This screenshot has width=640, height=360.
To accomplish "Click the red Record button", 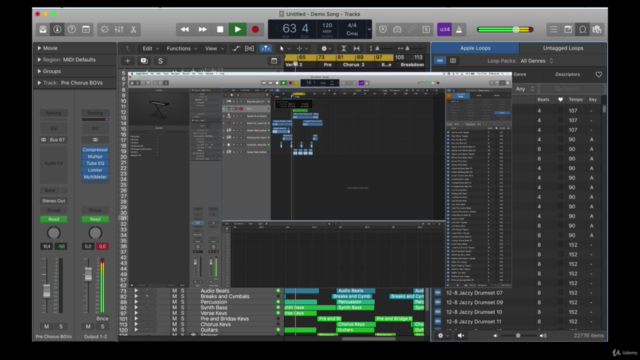I will (x=255, y=29).
